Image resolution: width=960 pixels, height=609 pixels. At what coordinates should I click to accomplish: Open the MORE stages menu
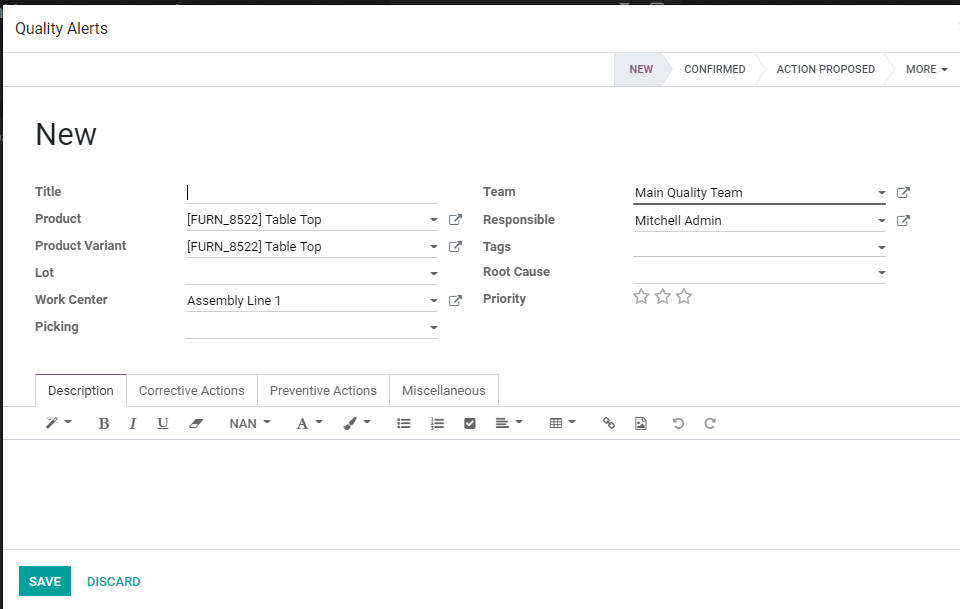point(926,69)
